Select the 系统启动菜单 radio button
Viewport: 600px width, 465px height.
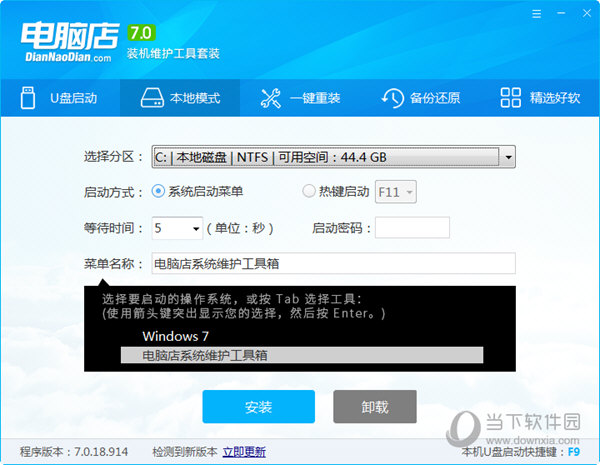coord(158,191)
